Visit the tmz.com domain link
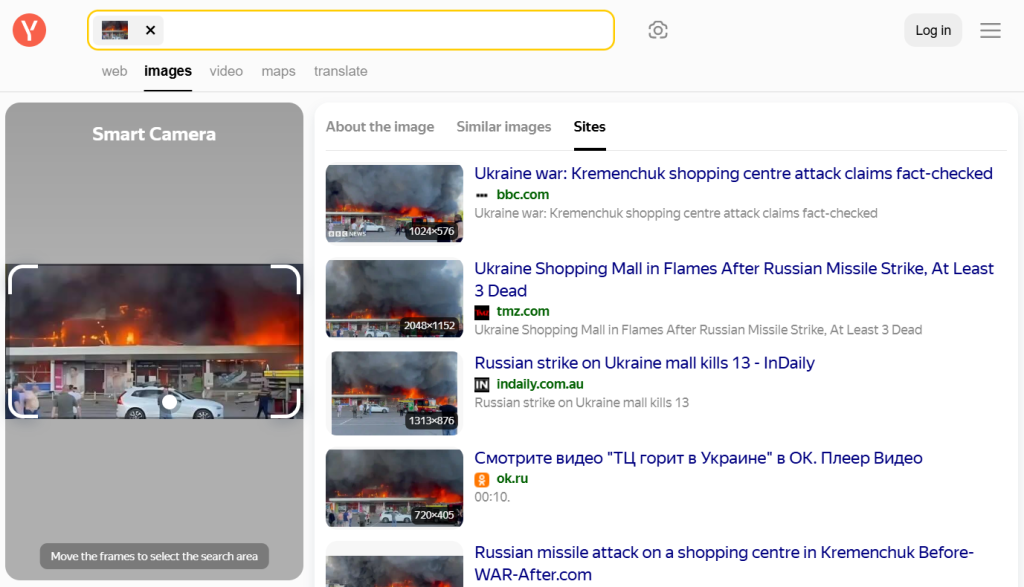Screen dimensions: 1024x587 522,311
